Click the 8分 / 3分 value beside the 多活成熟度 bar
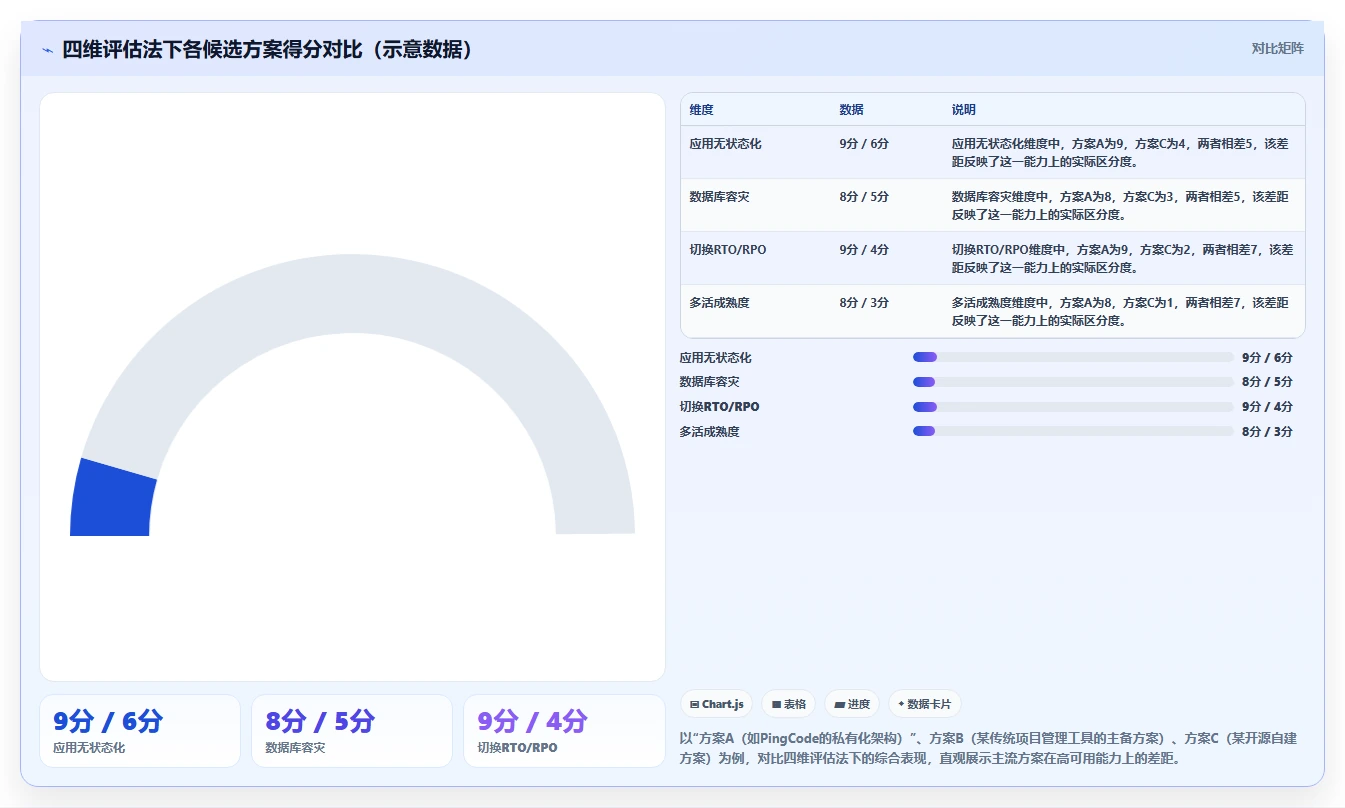 pos(1267,431)
